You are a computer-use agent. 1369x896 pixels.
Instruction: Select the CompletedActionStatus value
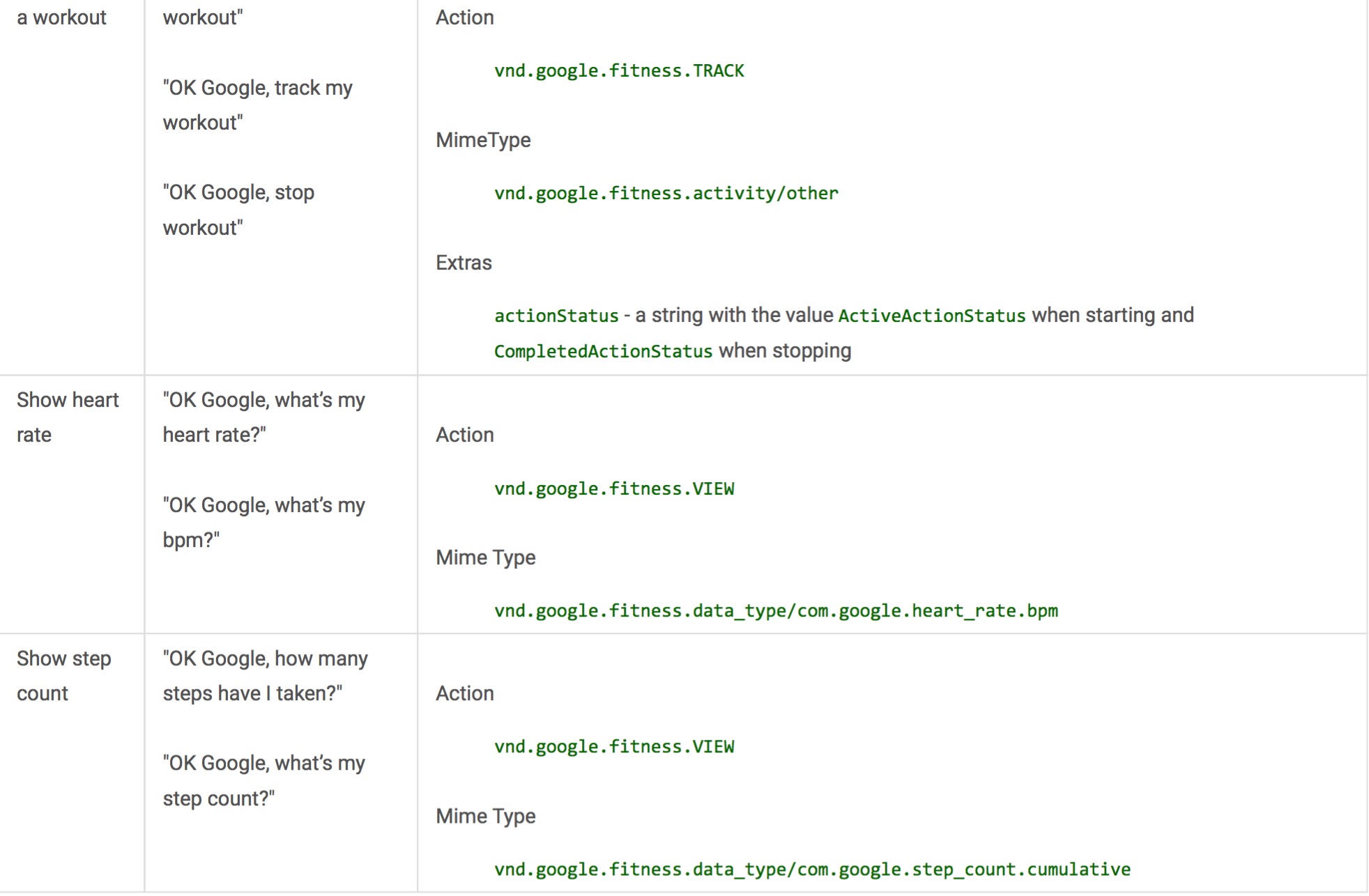pos(604,351)
